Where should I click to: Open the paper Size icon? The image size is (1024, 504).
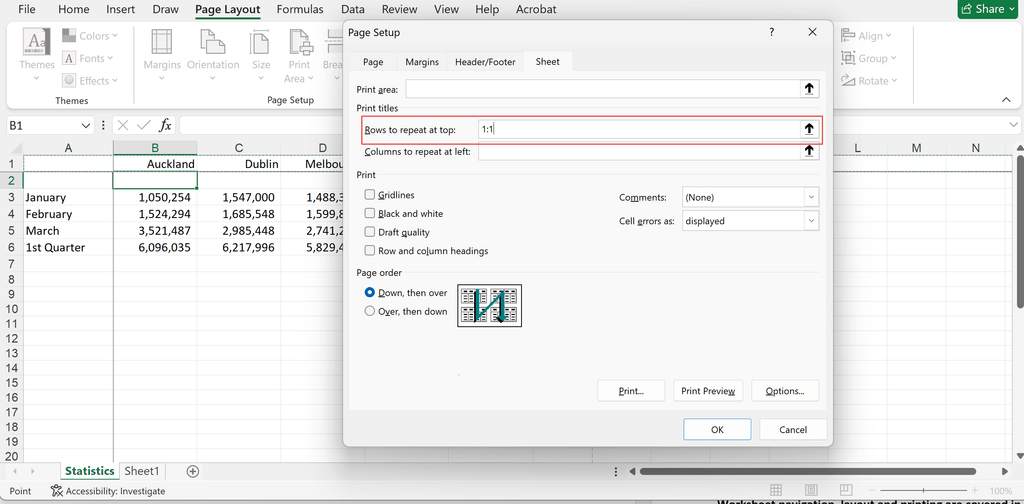pyautogui.click(x=261, y=41)
